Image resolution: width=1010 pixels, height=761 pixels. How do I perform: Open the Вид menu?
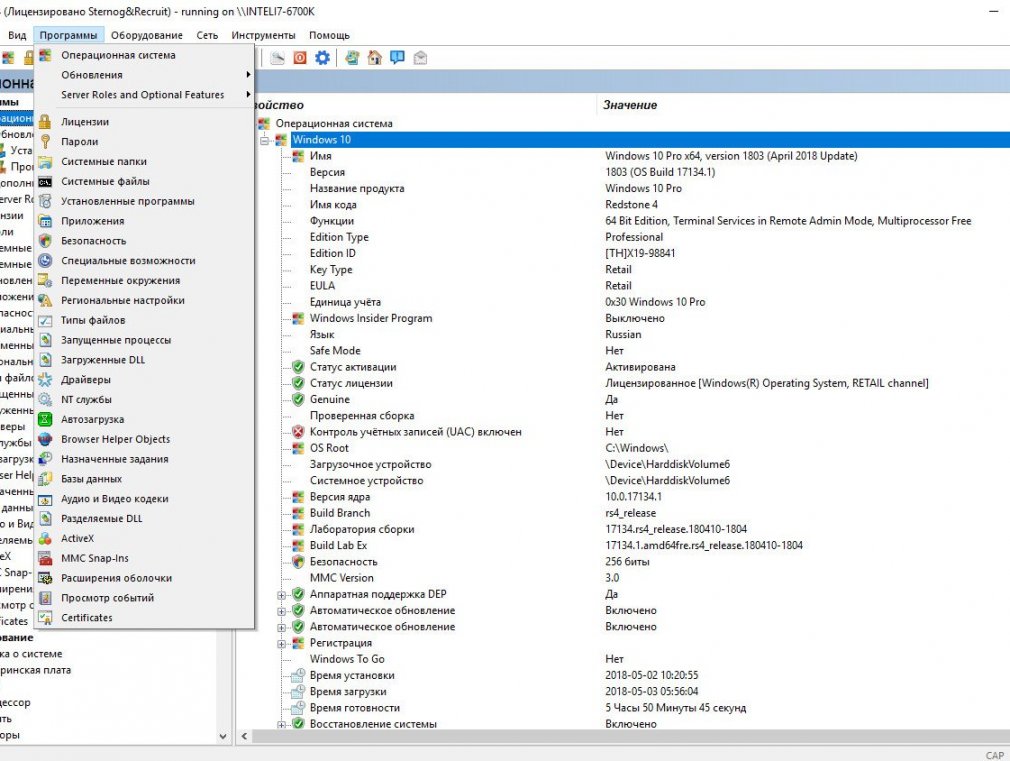pyautogui.click(x=17, y=35)
